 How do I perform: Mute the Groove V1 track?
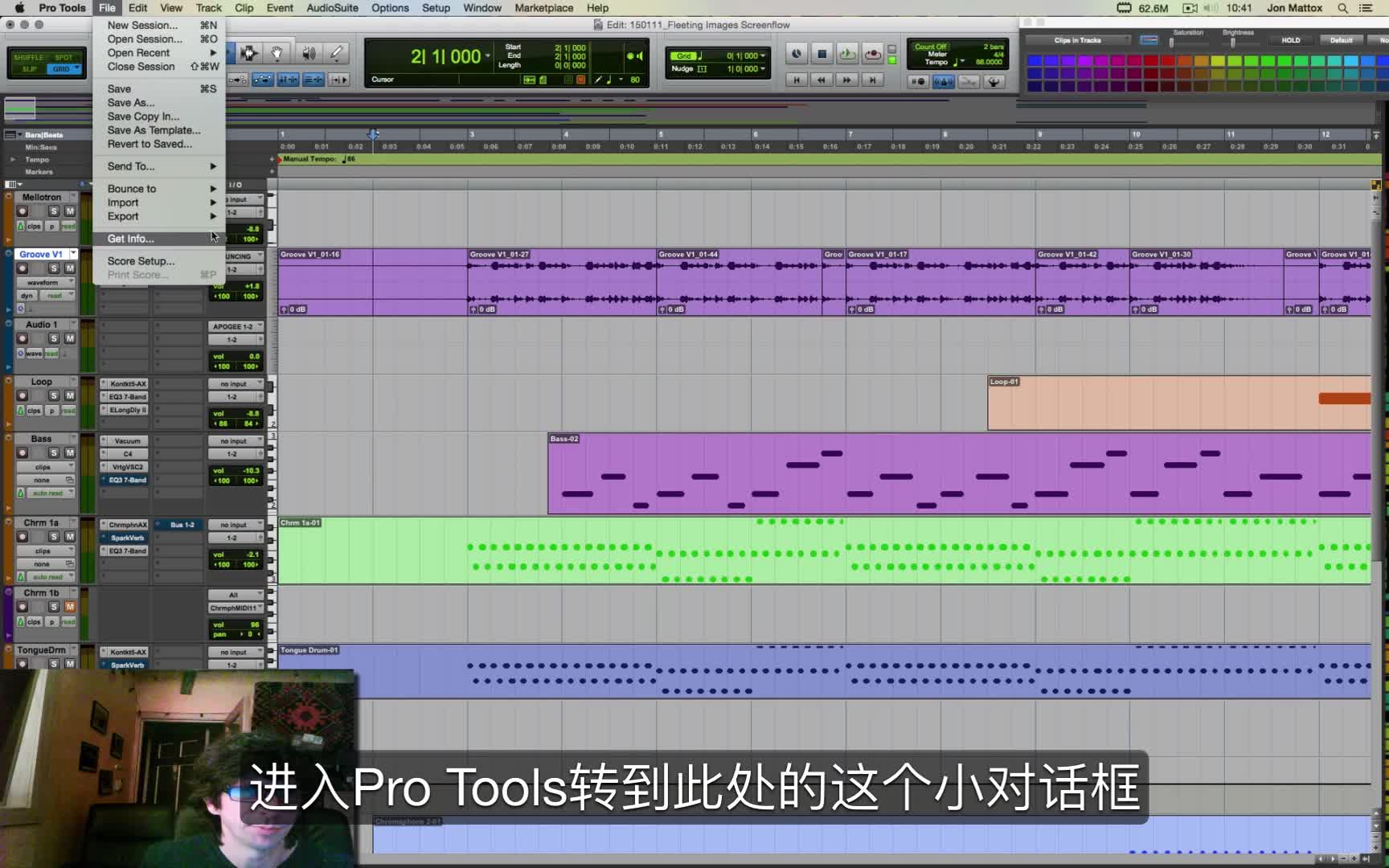[70, 268]
